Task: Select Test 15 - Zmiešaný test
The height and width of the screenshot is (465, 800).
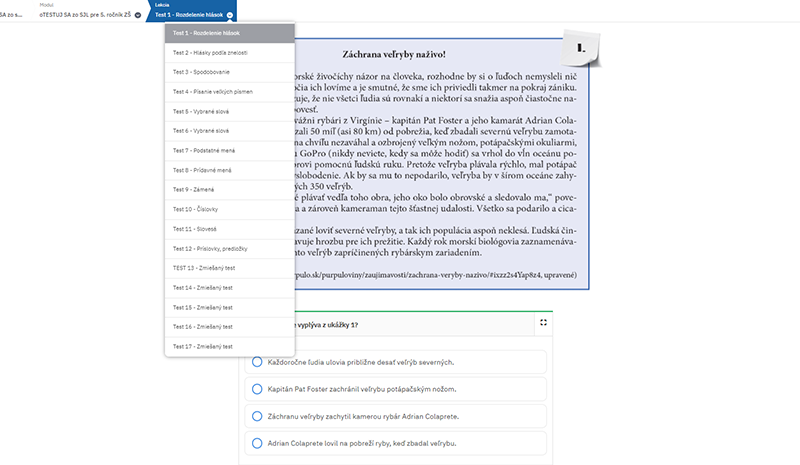Action: (230, 307)
